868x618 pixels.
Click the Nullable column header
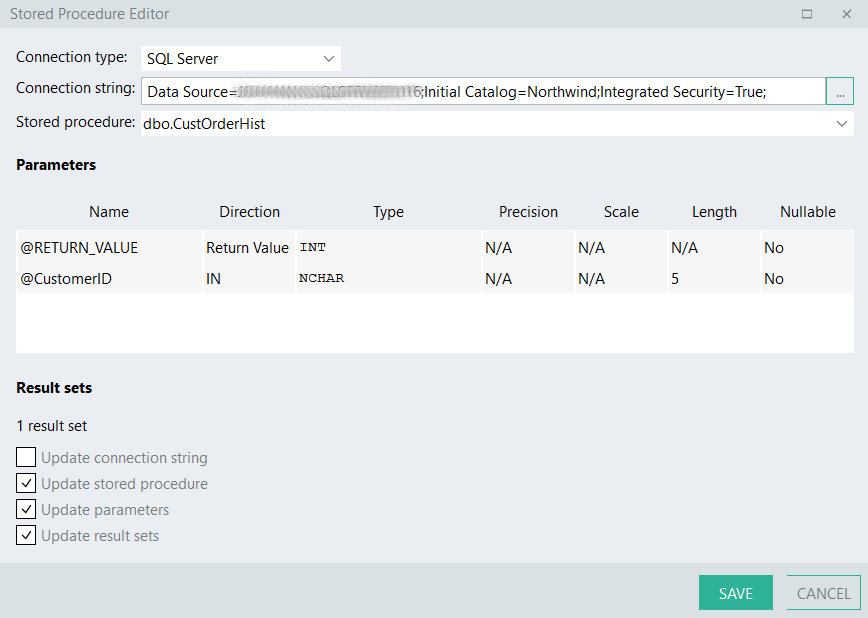[x=807, y=211]
